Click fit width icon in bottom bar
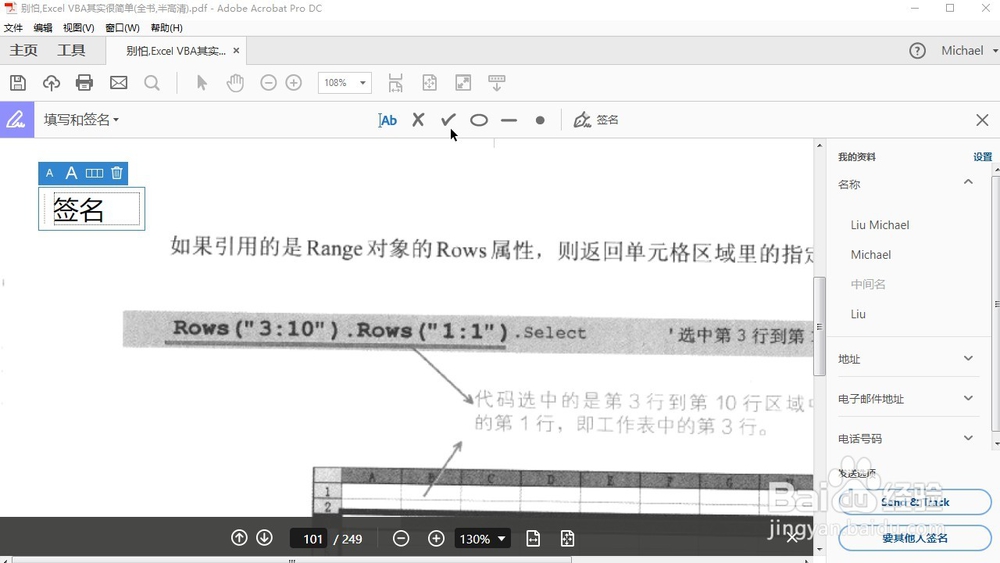 [x=533, y=539]
